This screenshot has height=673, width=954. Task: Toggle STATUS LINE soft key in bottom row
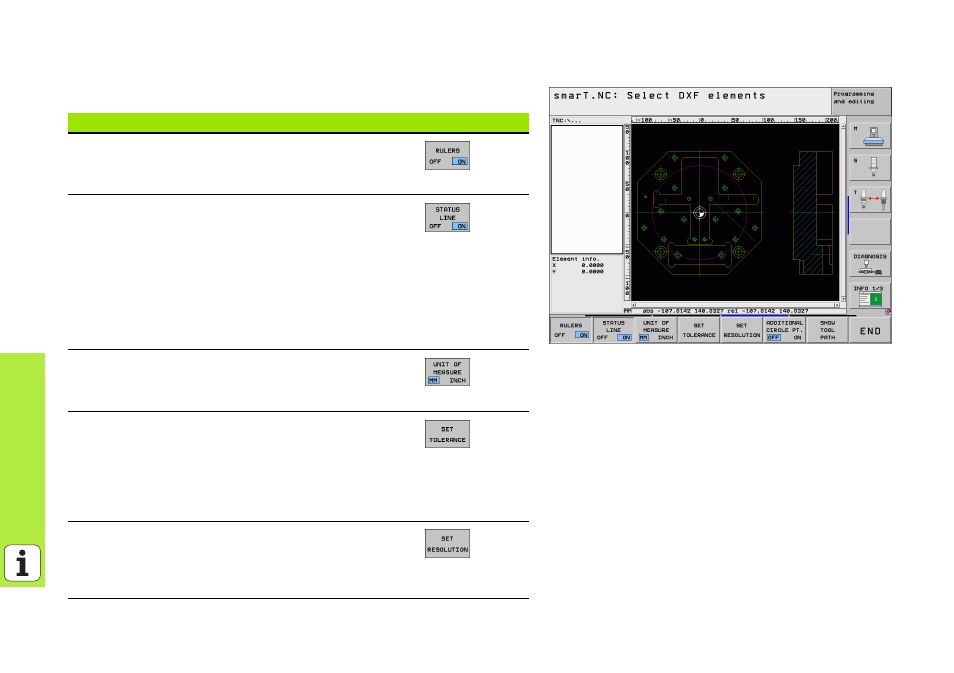[614, 330]
